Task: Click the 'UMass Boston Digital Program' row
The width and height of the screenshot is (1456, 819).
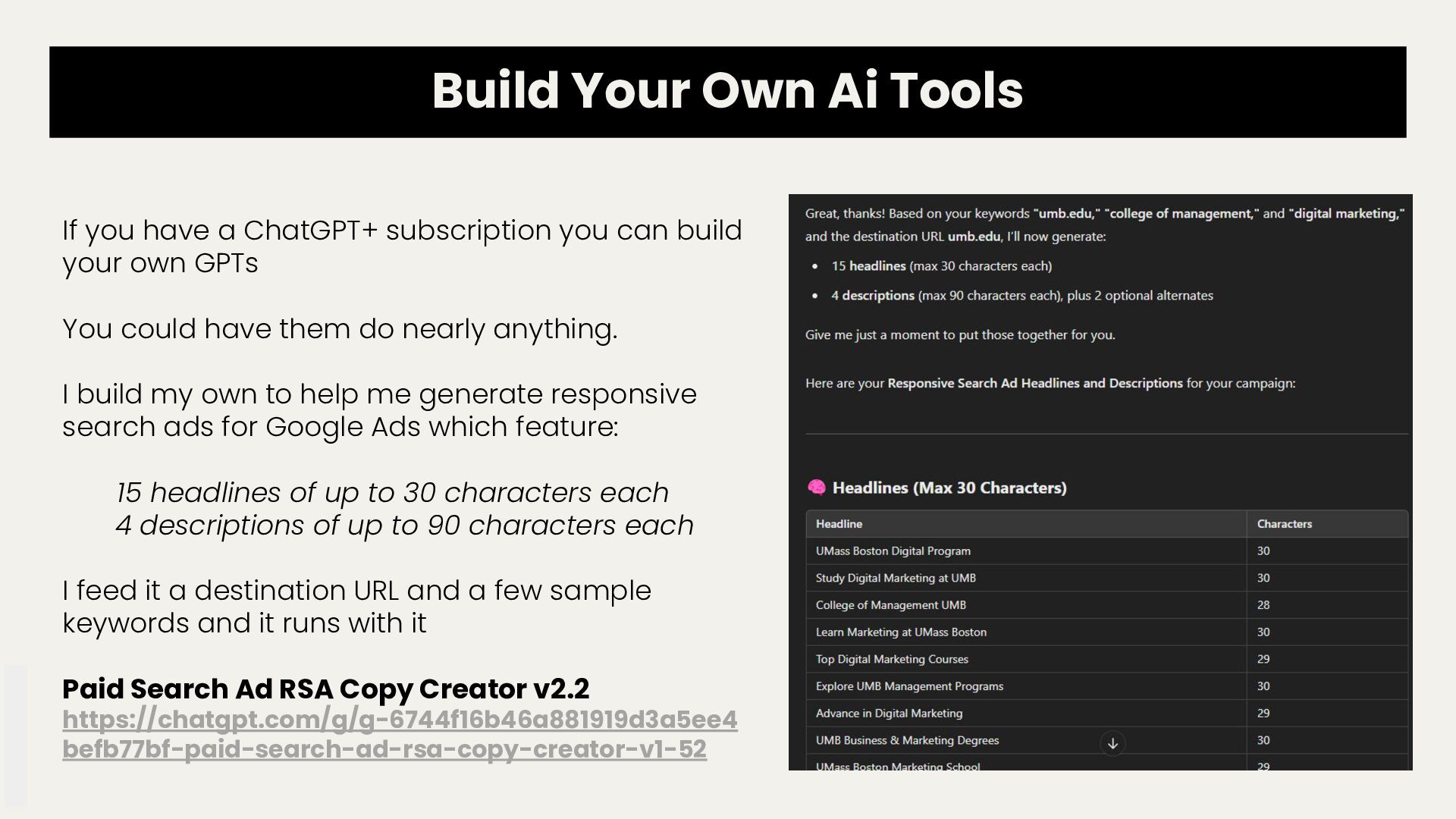Action: tap(893, 551)
